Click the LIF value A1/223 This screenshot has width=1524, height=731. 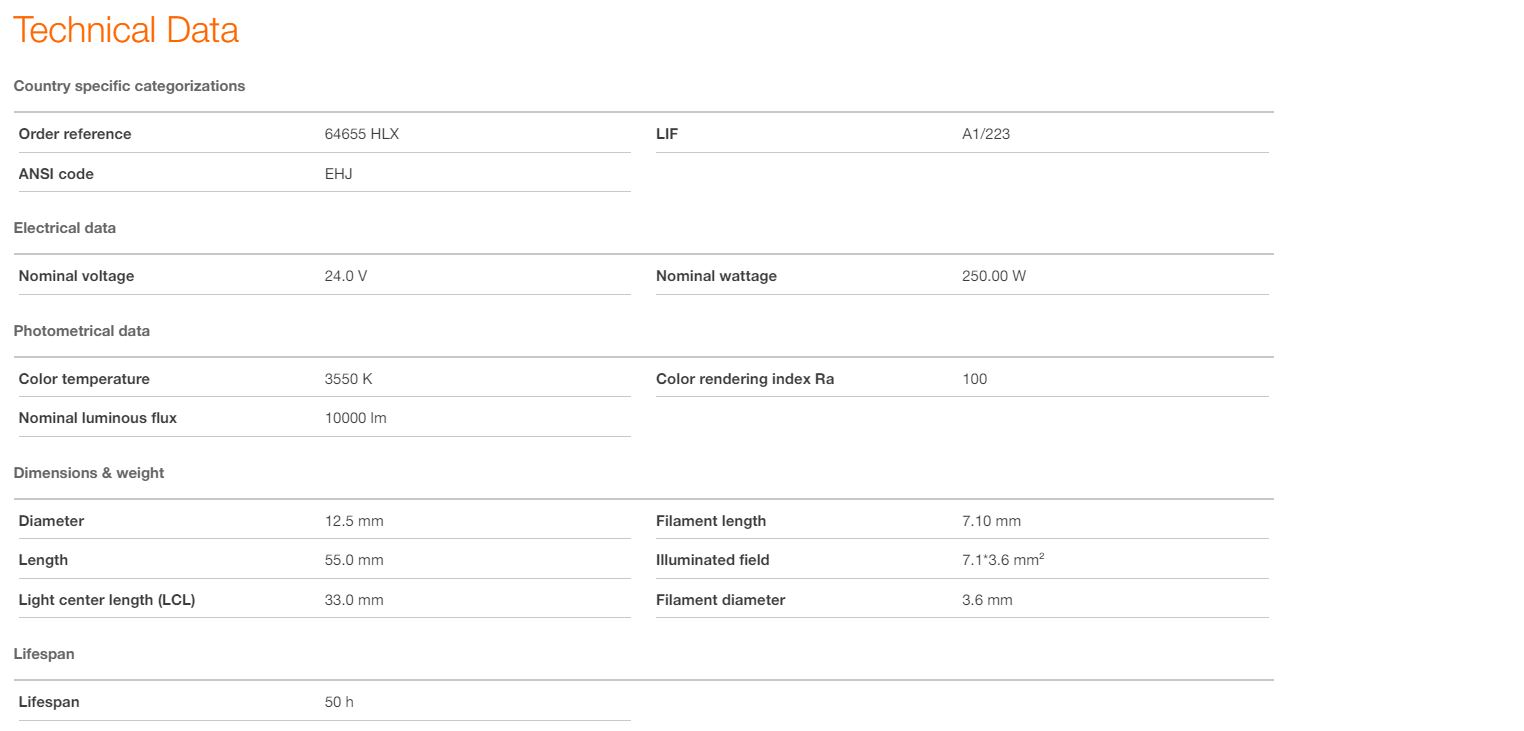click(x=985, y=134)
